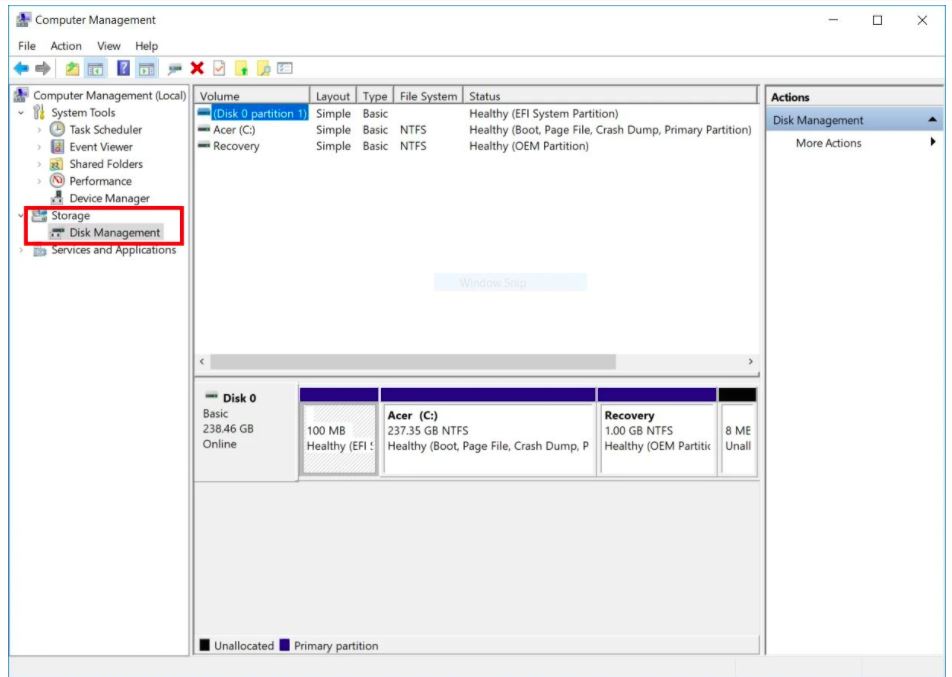Viewport: 952px width, 677px height.
Task: Open the Performance node
Action: coord(100,181)
